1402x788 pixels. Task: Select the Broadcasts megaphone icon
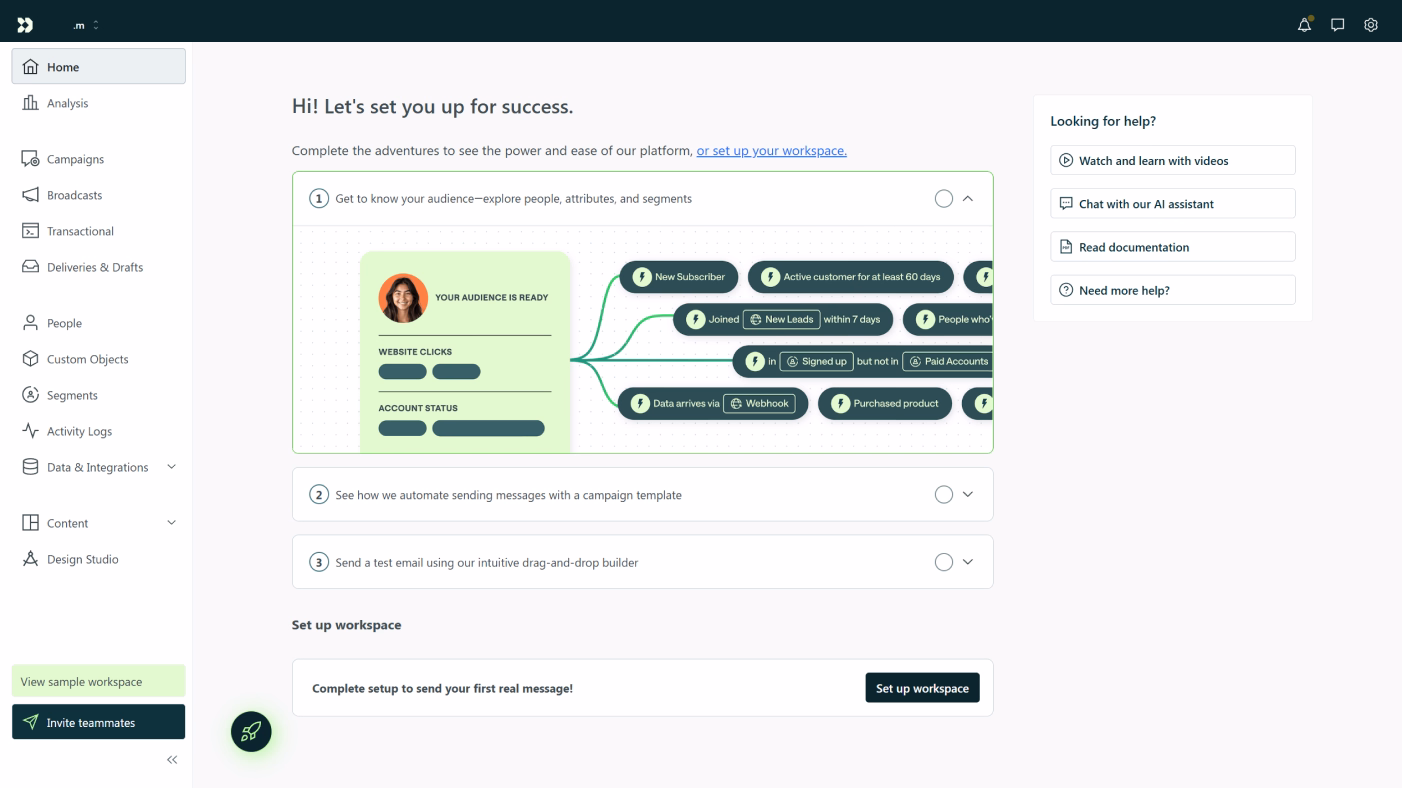click(x=31, y=195)
